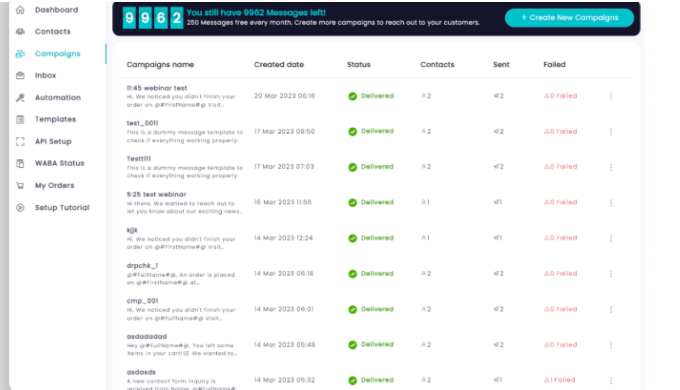Screen dimensions: 680x390
Task: Click '0 Failed' in kjjk row
Action: 560,238
